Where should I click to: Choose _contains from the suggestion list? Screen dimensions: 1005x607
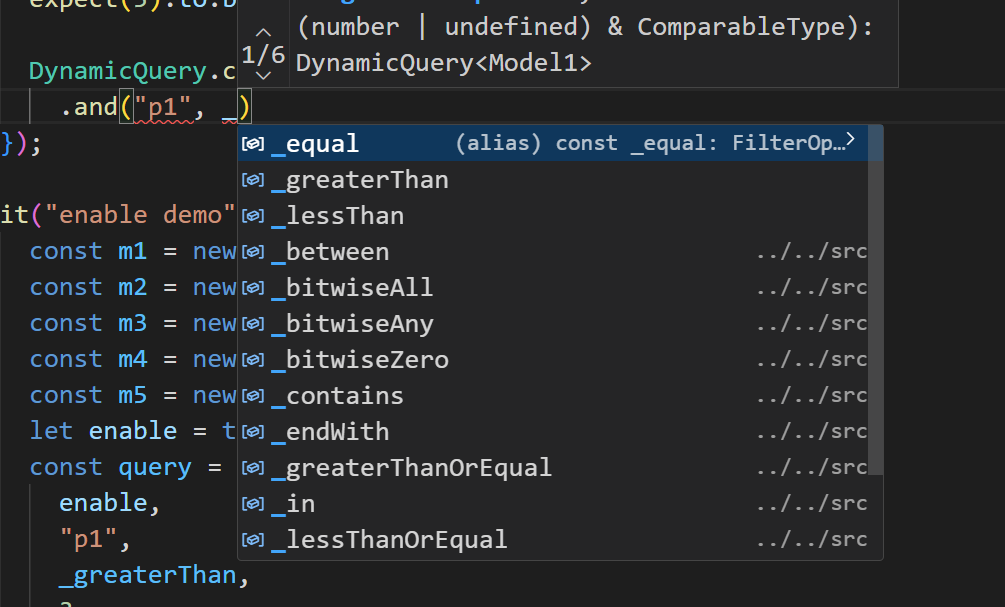[x=554, y=395]
